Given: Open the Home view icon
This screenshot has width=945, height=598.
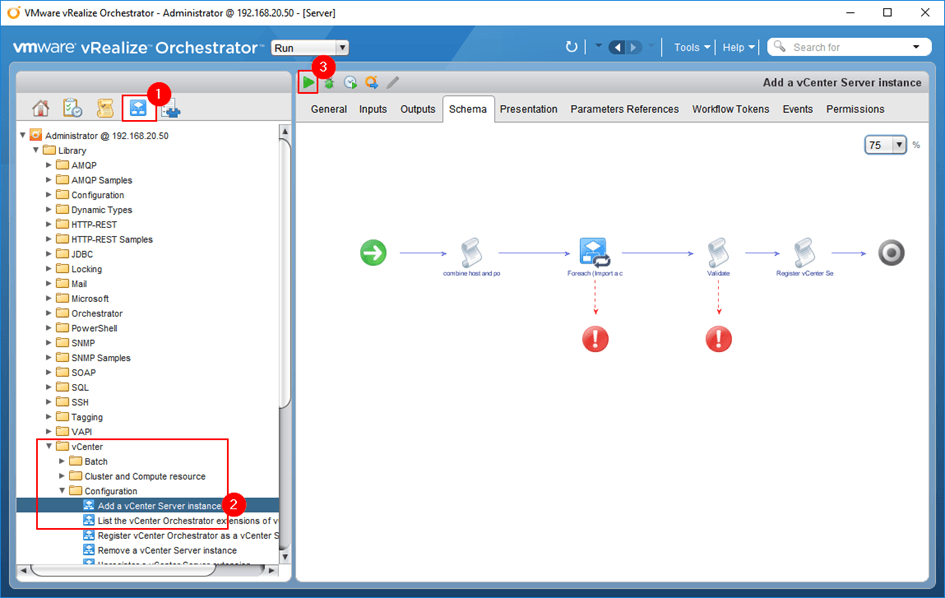Looking at the screenshot, I should [x=40, y=109].
